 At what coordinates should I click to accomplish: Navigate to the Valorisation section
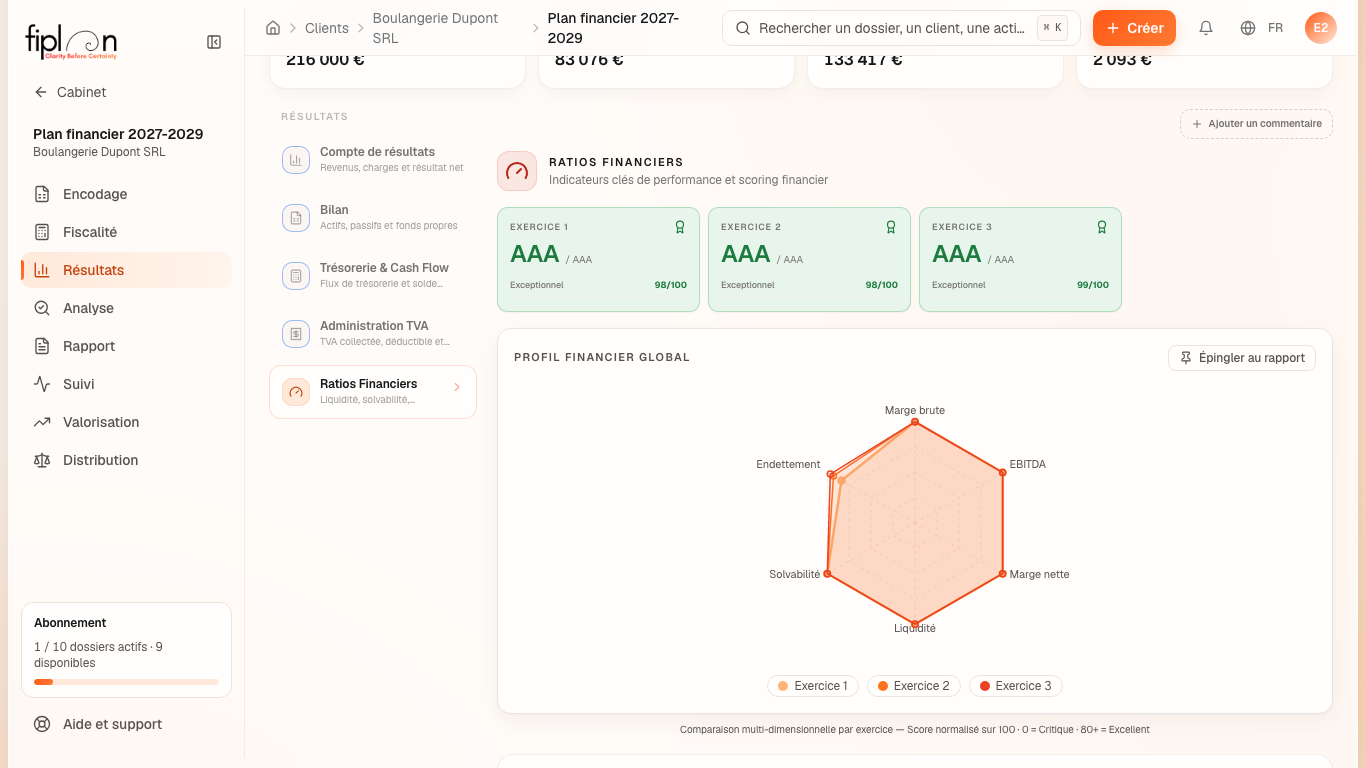pos(126,422)
